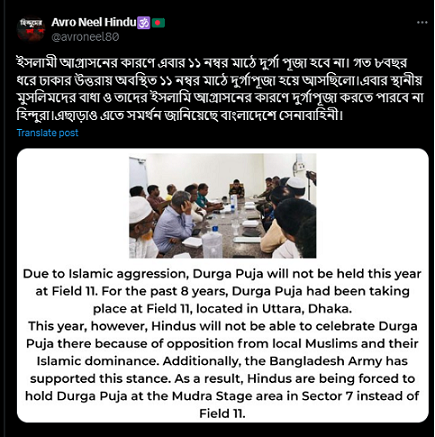Click the @avroneel80 handle

(85, 37)
